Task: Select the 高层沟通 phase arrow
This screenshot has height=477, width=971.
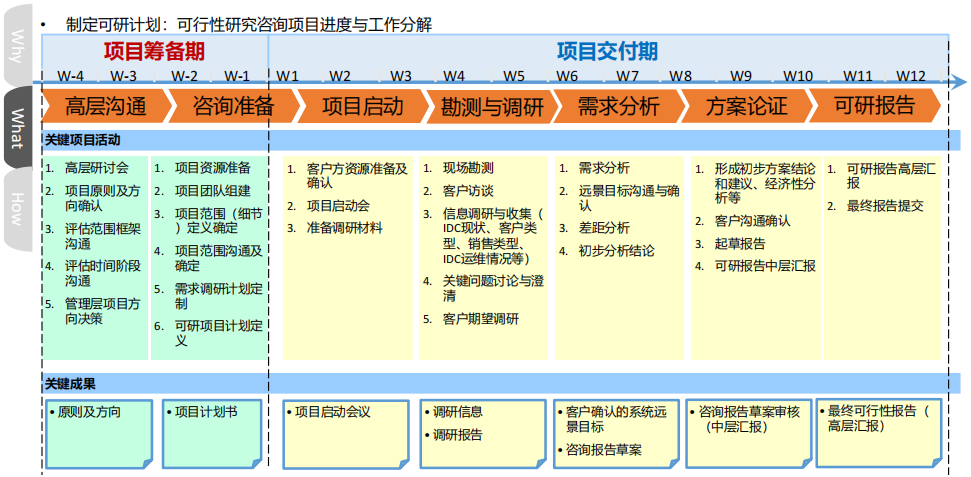Action: [105, 106]
